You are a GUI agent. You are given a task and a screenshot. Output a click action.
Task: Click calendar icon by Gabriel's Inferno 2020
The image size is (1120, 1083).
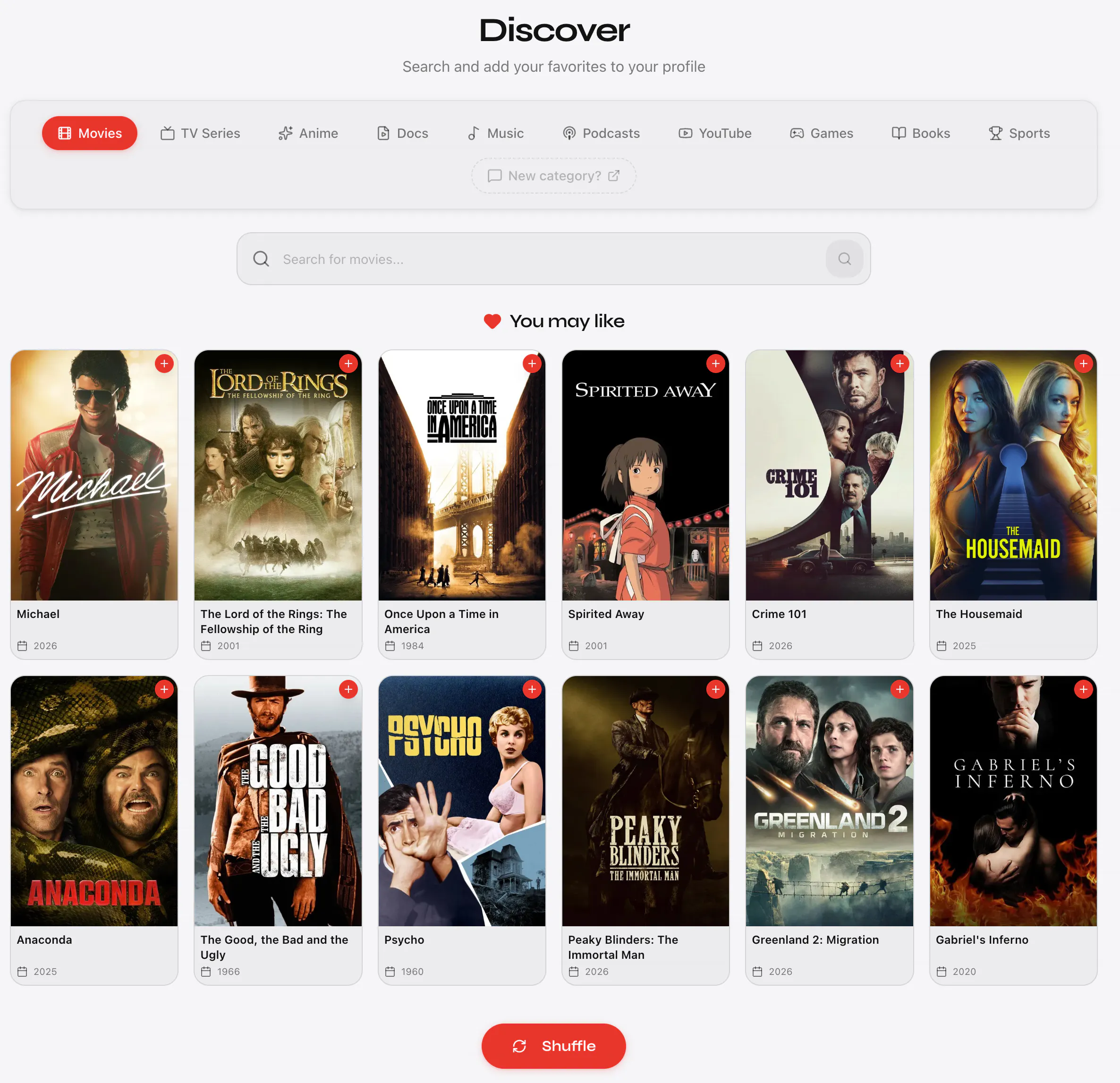(942, 972)
